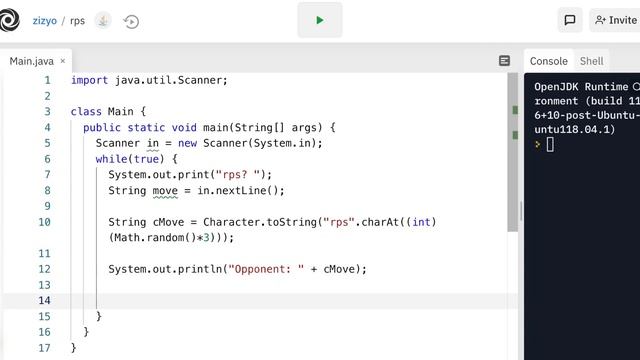Viewport: 640px width, 360px height.
Task: Click the 'import' keyword on line 1
Action: (x=89, y=80)
